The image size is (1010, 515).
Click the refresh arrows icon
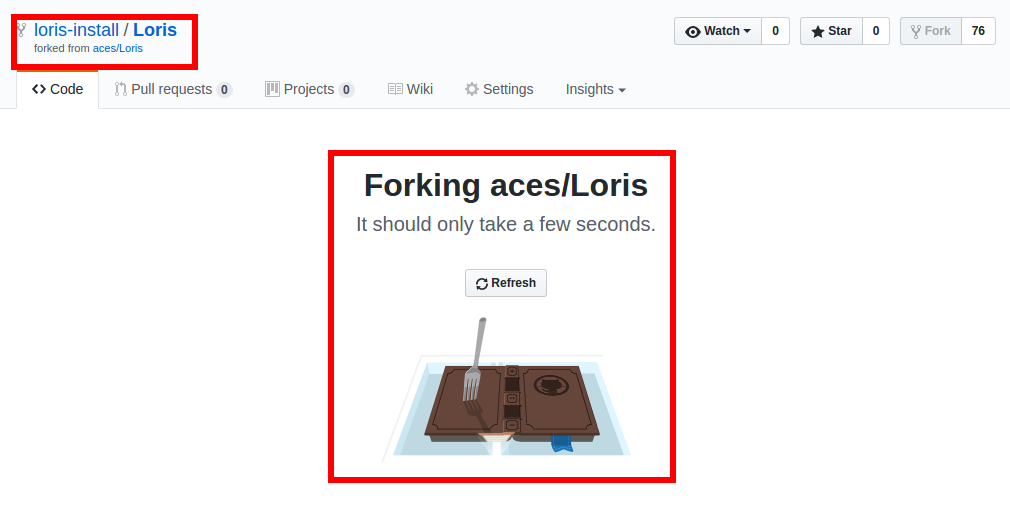point(482,284)
